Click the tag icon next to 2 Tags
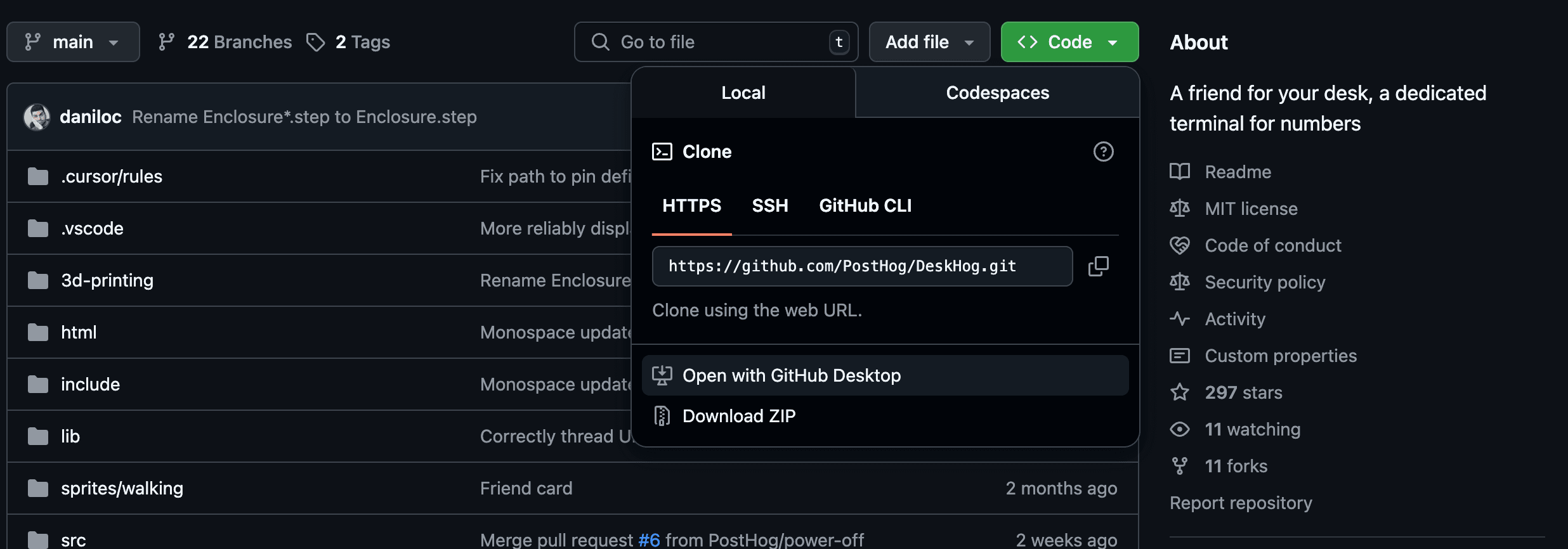 click(x=315, y=42)
